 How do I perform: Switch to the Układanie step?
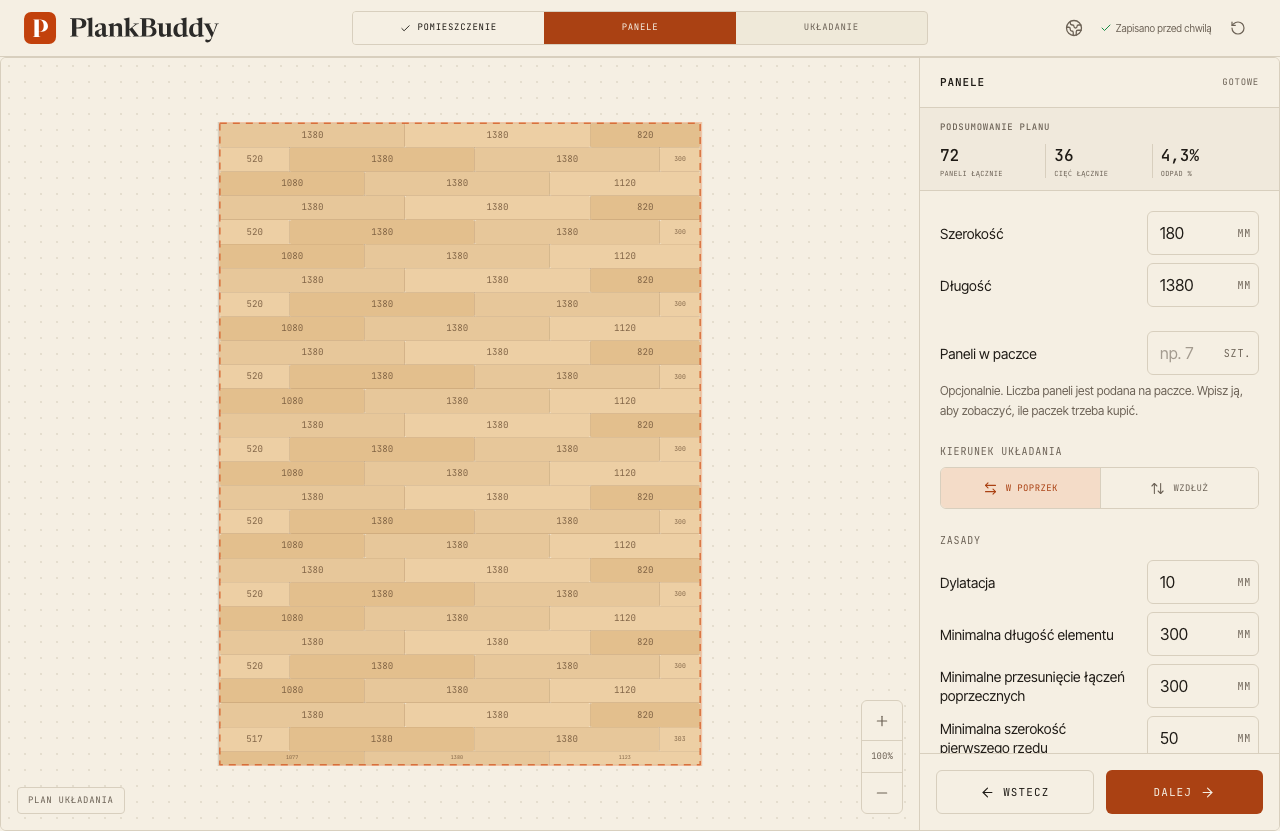(831, 28)
